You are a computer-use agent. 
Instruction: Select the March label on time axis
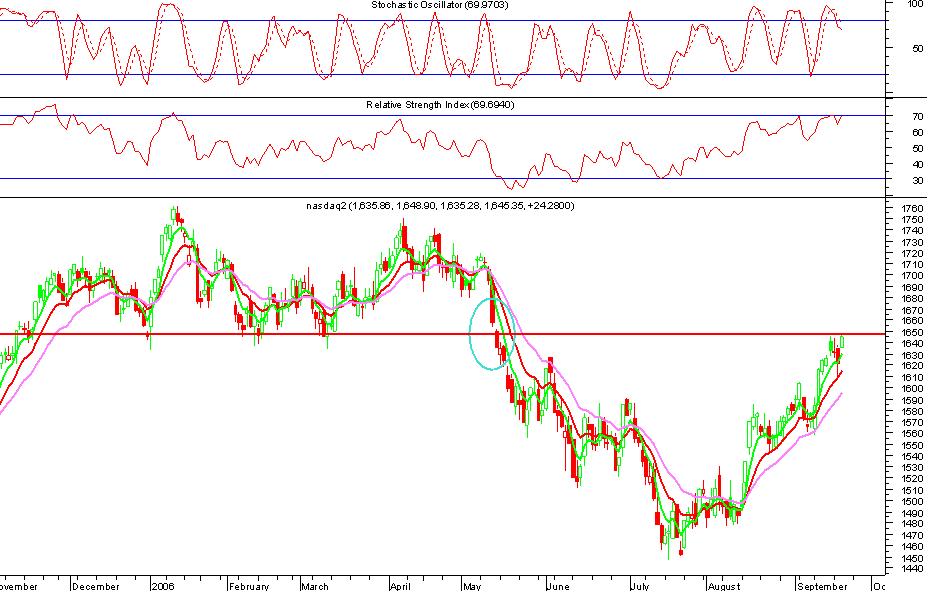point(315,587)
